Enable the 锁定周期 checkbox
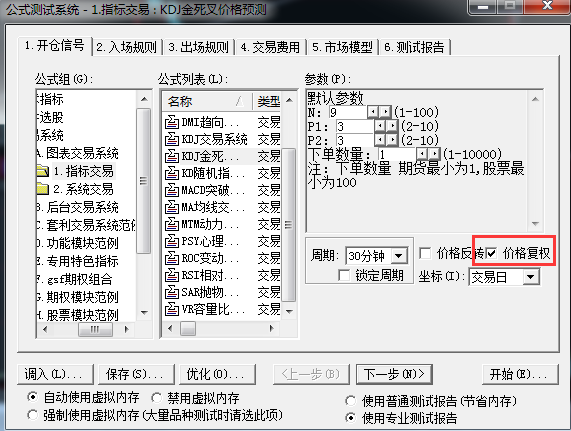571x431 pixels. point(344,275)
